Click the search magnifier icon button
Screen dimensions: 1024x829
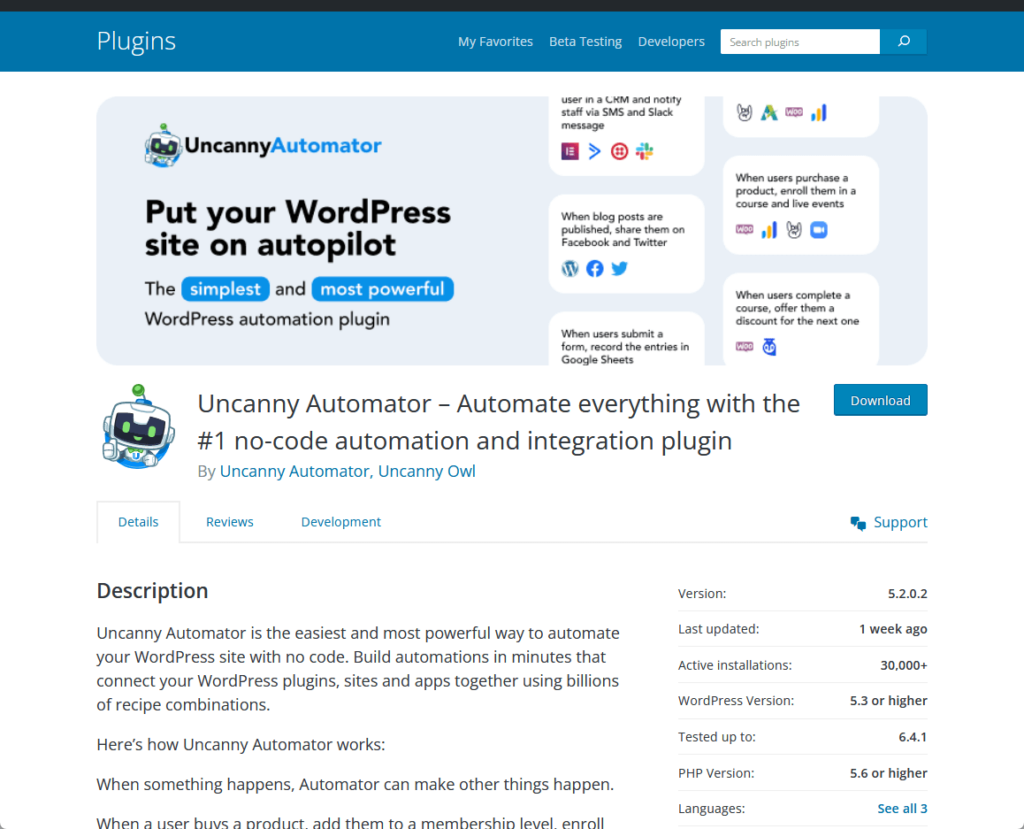click(x=903, y=42)
